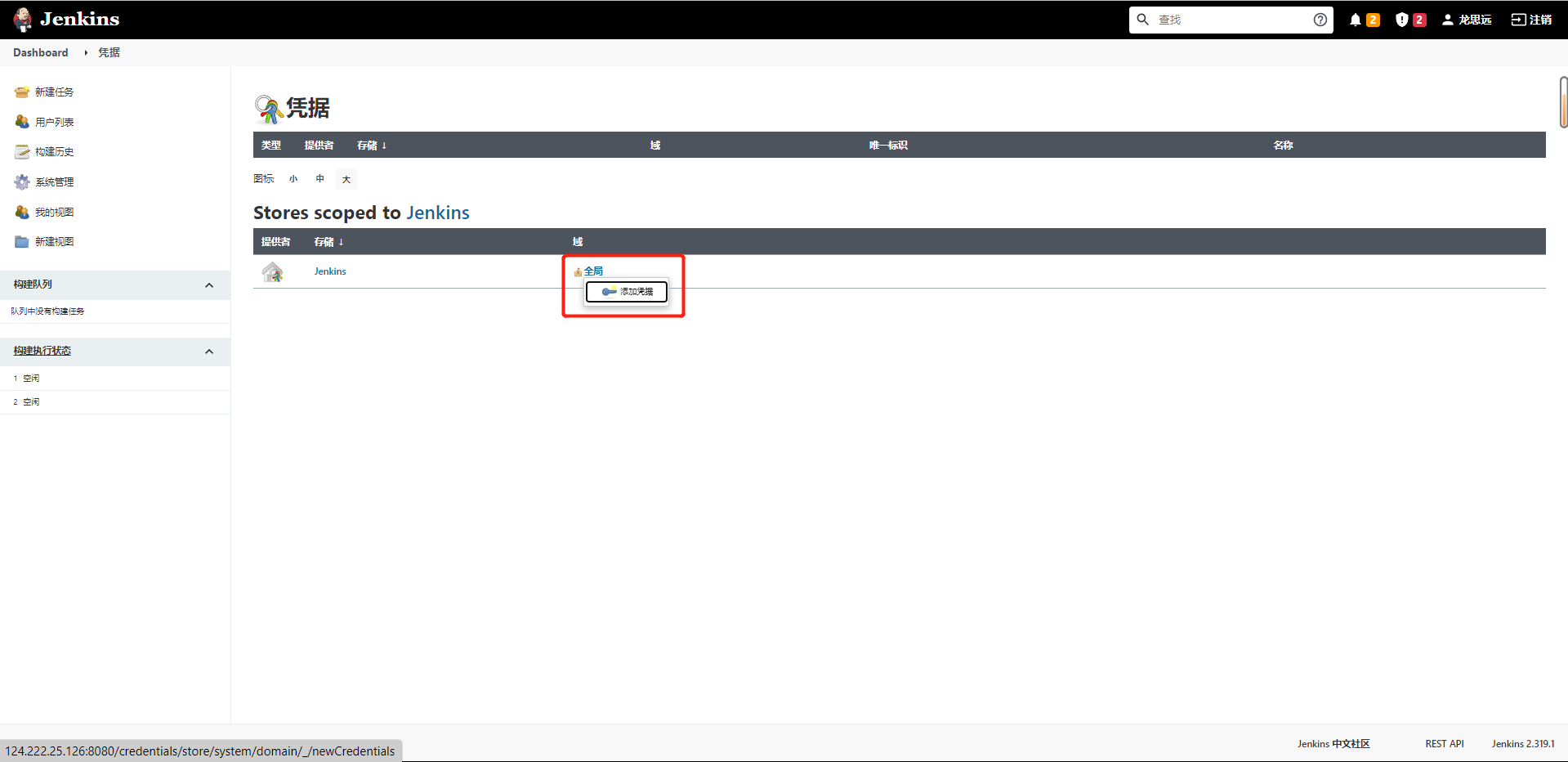
Task: Open the 全局 domain link
Action: (x=593, y=271)
